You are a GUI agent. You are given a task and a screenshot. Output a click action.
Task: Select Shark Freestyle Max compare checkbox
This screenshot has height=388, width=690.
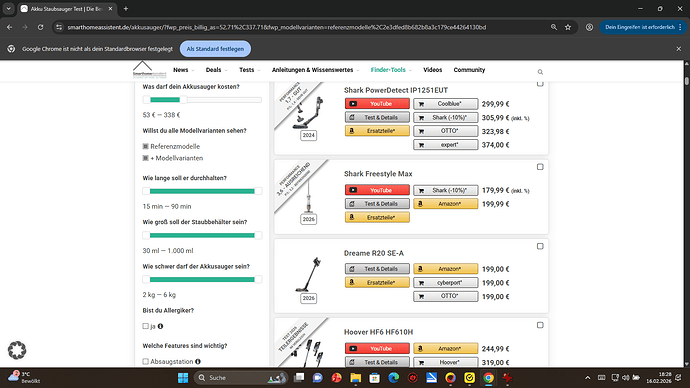pos(540,167)
